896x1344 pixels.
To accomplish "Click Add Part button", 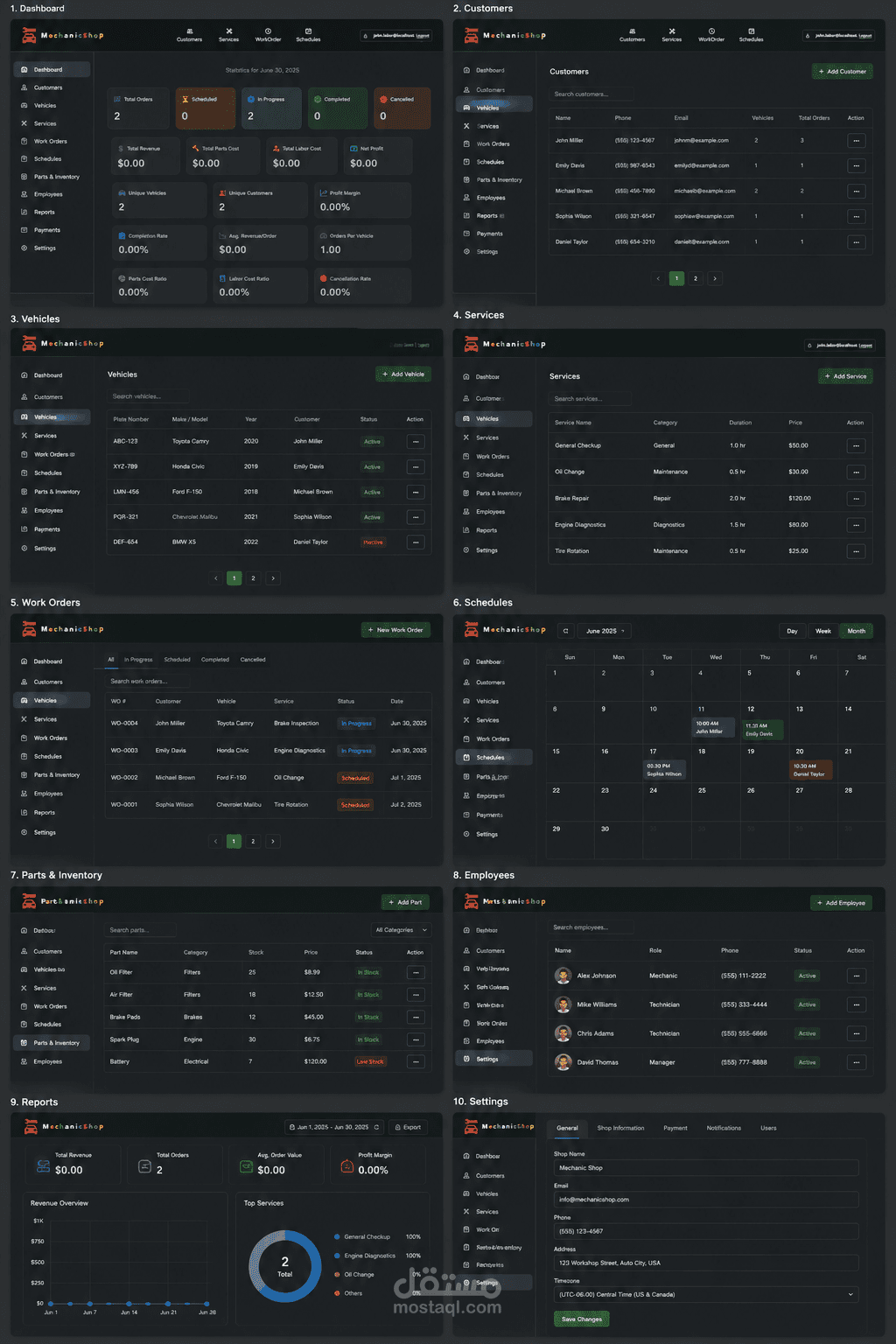I will tap(405, 902).
